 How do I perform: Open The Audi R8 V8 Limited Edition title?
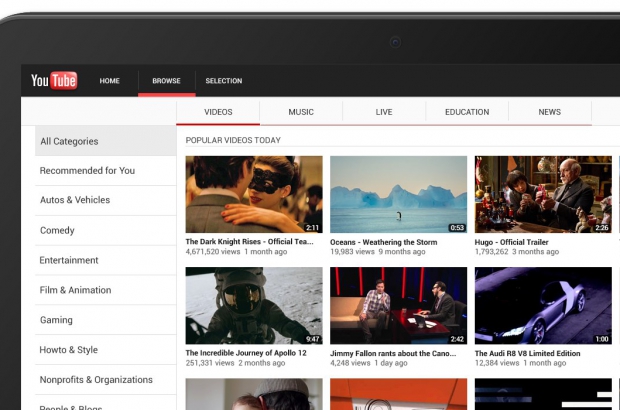pos(527,353)
